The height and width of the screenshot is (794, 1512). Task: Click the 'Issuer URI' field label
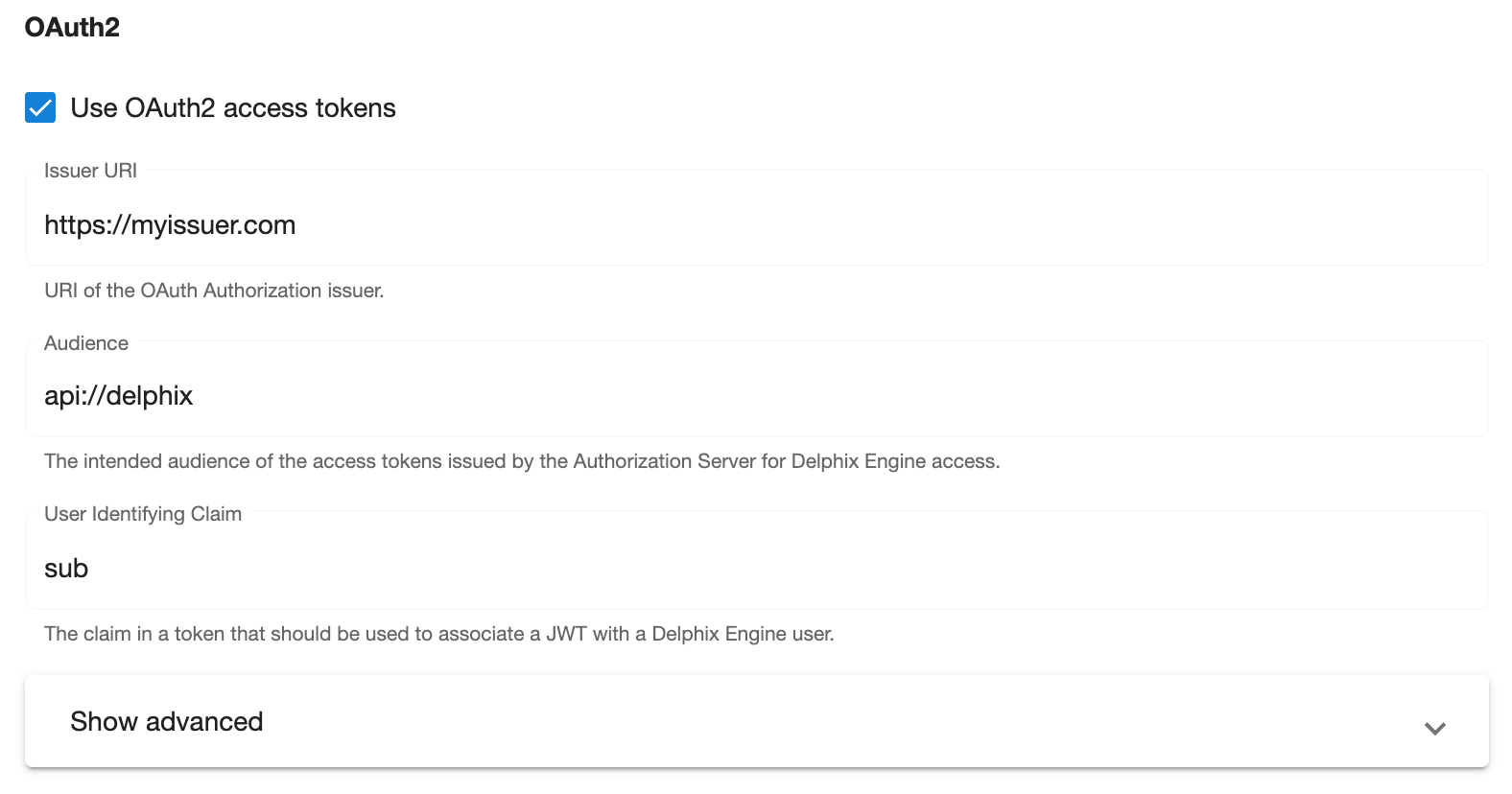[90, 171]
